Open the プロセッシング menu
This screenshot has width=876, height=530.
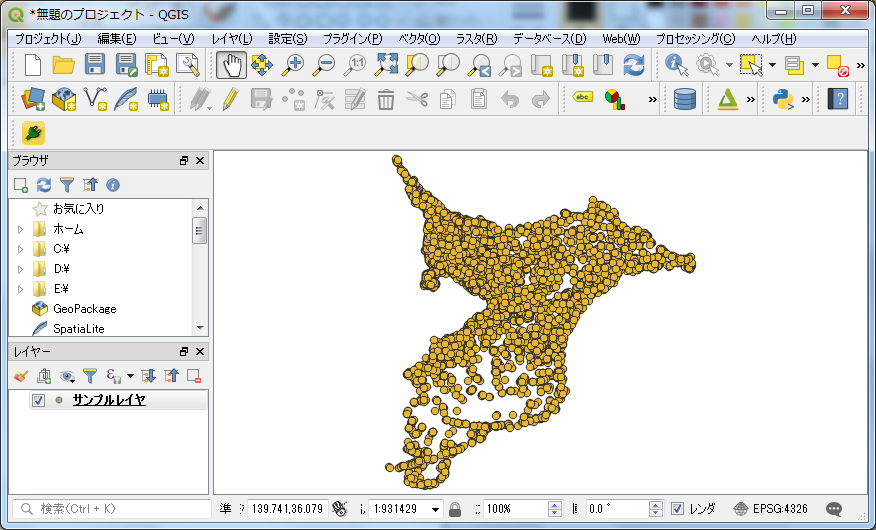(695, 39)
